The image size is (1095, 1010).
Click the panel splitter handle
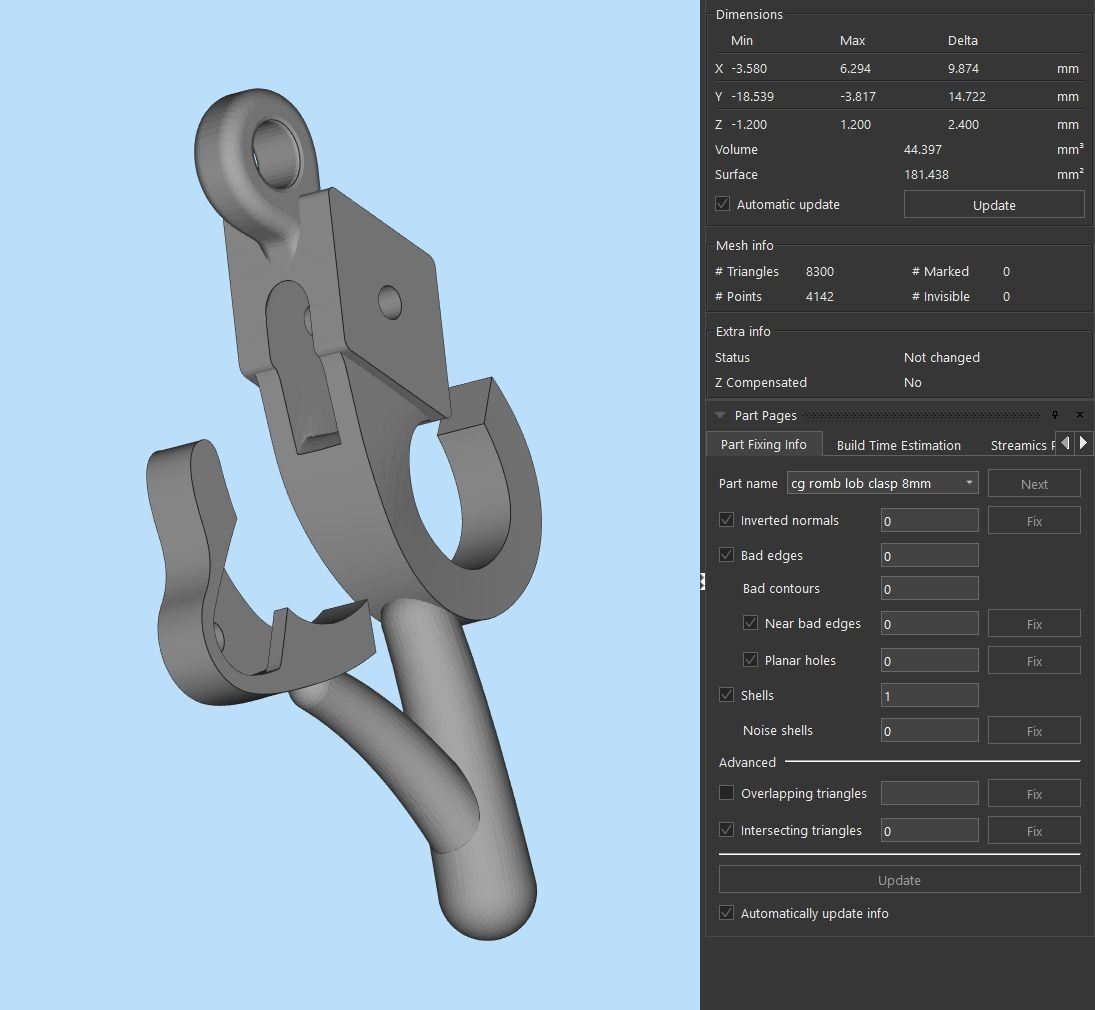tap(703, 581)
